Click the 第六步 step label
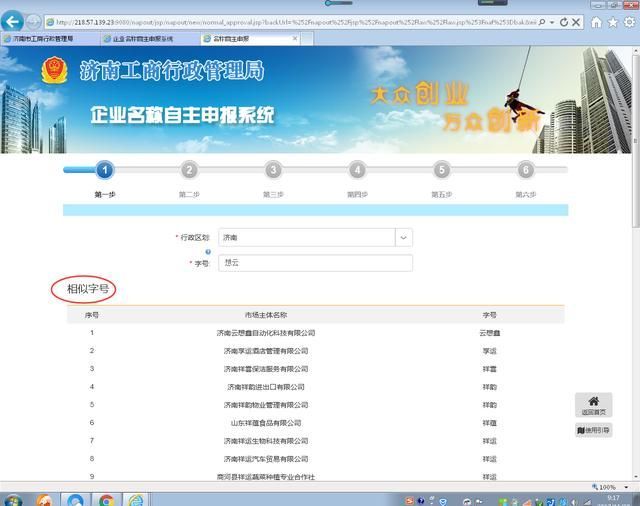The height and width of the screenshot is (506, 640). point(526,195)
